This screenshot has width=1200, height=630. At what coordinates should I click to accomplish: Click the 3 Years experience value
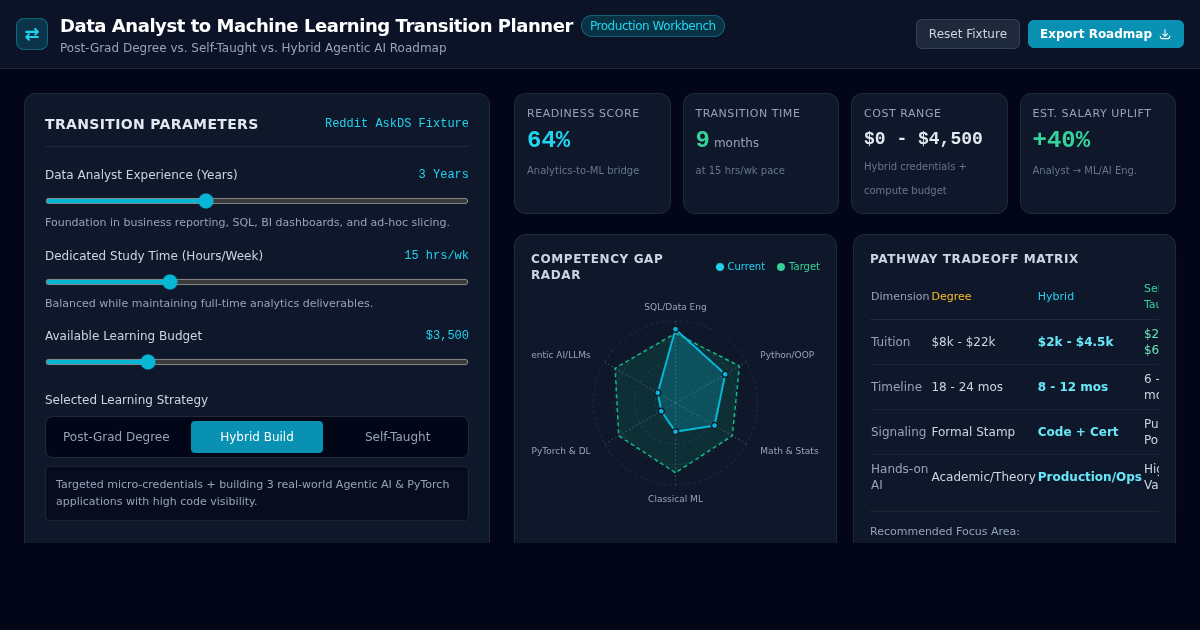click(x=443, y=175)
